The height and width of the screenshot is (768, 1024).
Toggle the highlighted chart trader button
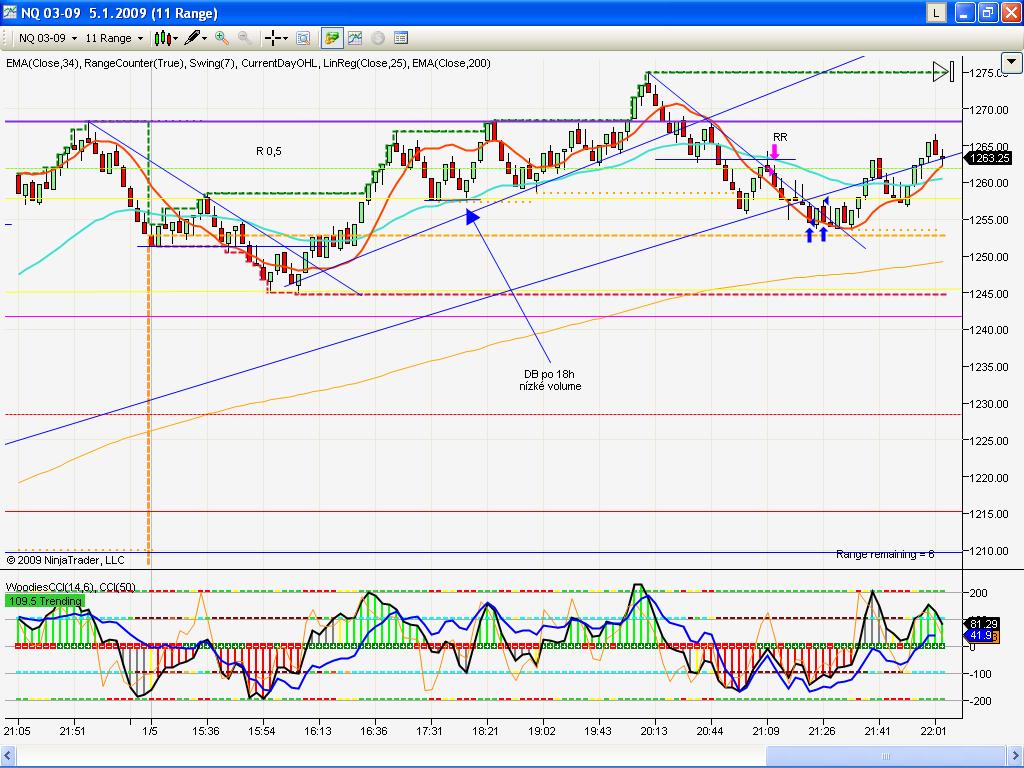331,38
